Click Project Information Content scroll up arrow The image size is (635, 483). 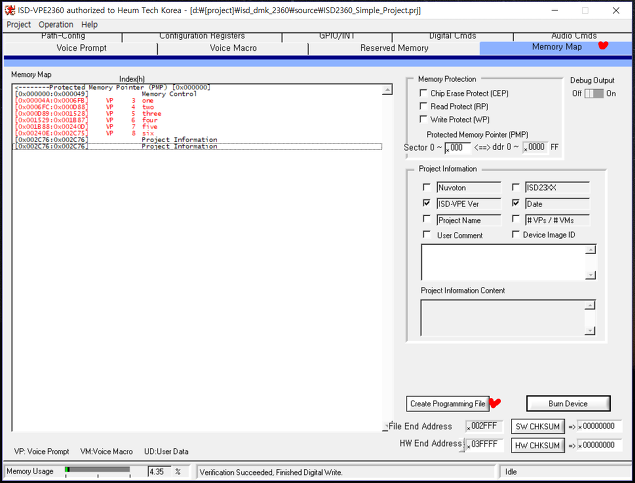[590, 305]
